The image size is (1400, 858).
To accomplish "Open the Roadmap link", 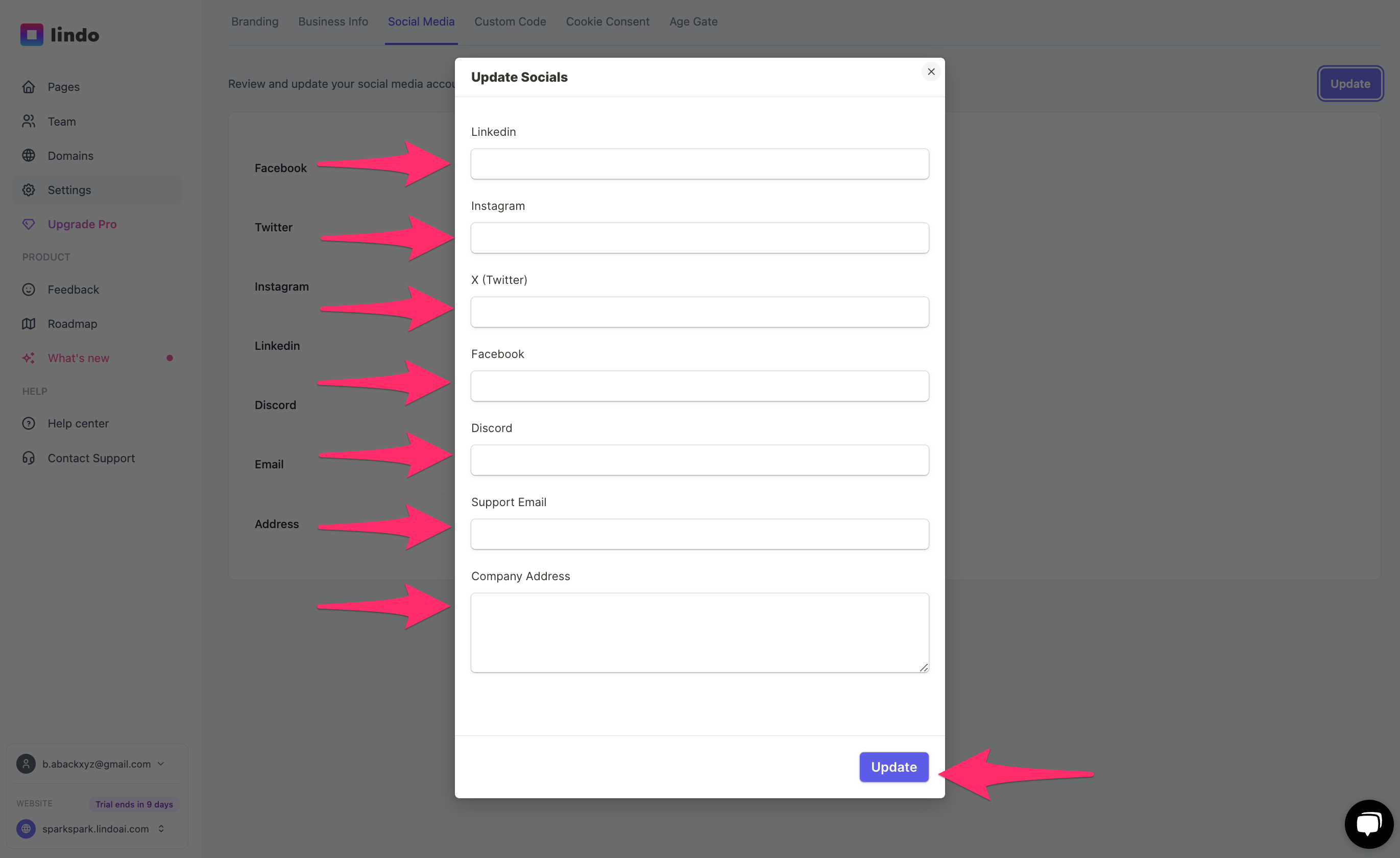I will tap(73, 323).
